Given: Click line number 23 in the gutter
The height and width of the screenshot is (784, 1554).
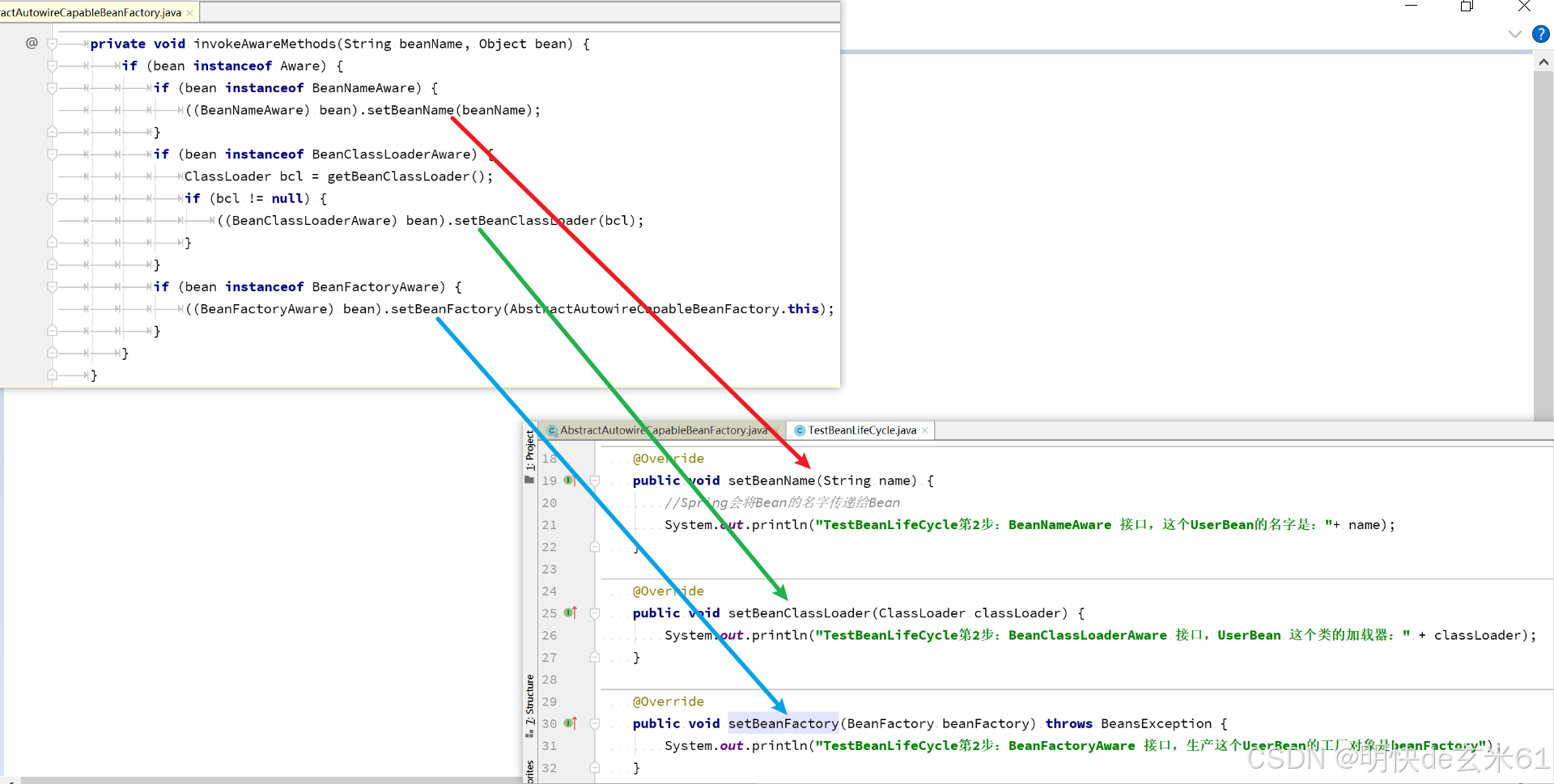Looking at the screenshot, I should (550, 569).
